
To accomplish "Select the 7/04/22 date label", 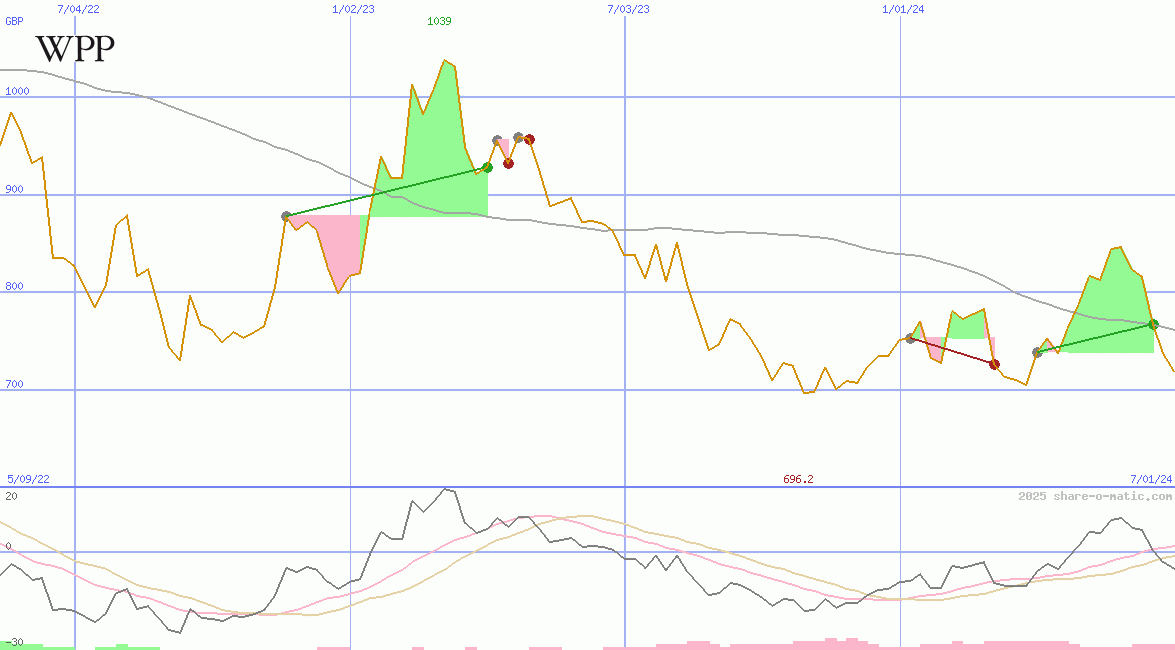I will 79,9.
